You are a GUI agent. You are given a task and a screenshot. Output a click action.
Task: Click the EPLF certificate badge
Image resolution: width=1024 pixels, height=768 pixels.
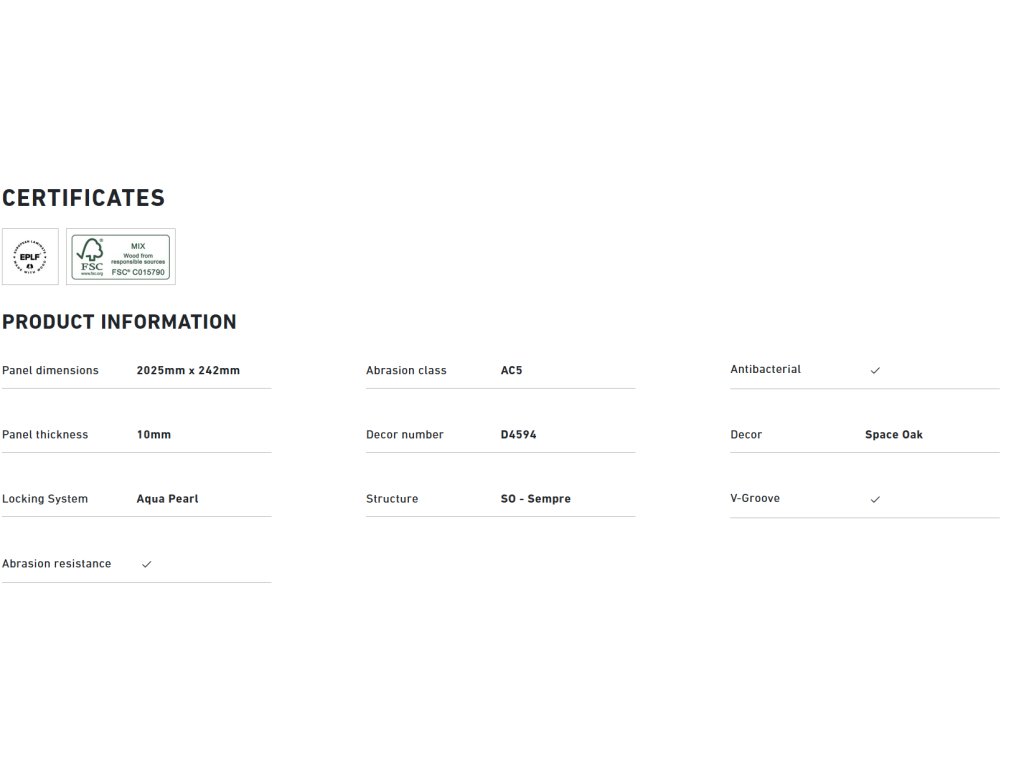30,257
